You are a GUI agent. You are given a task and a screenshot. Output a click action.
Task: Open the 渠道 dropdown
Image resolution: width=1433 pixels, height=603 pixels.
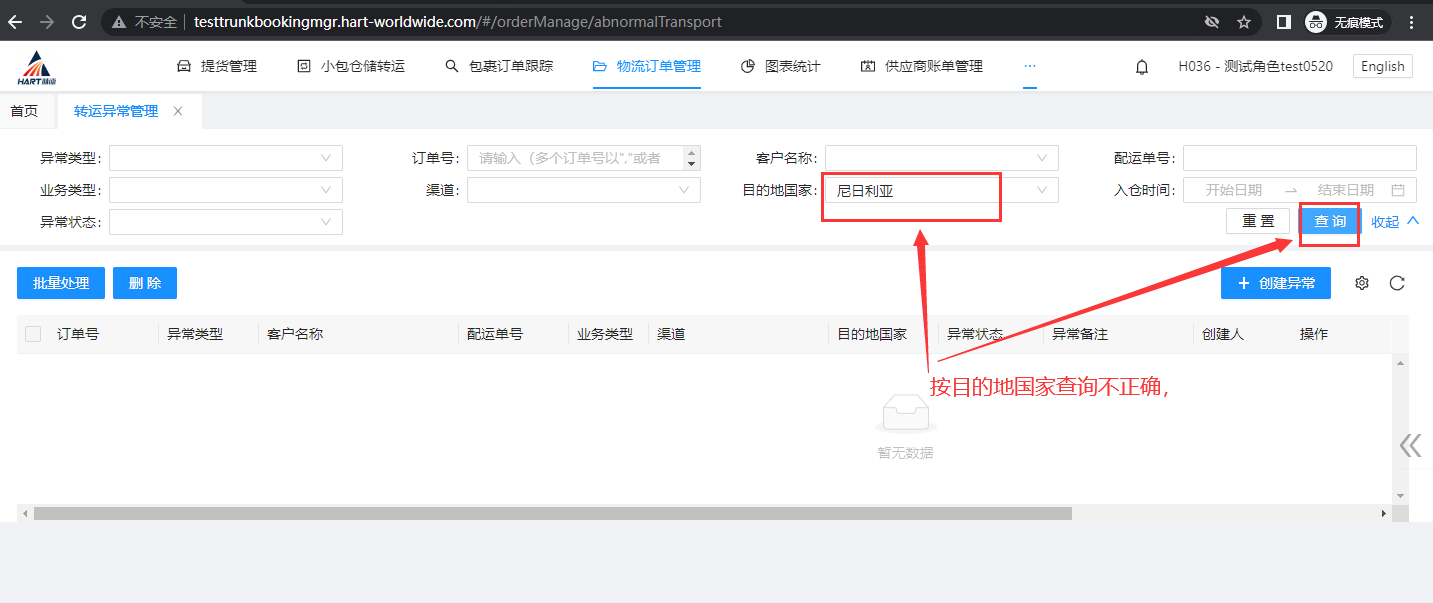pos(583,190)
